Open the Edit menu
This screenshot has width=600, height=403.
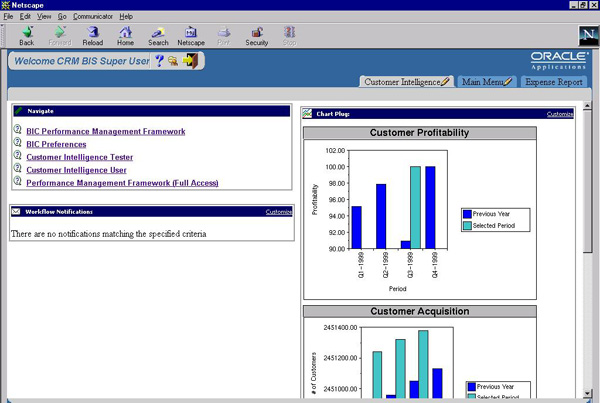pyautogui.click(x=25, y=16)
